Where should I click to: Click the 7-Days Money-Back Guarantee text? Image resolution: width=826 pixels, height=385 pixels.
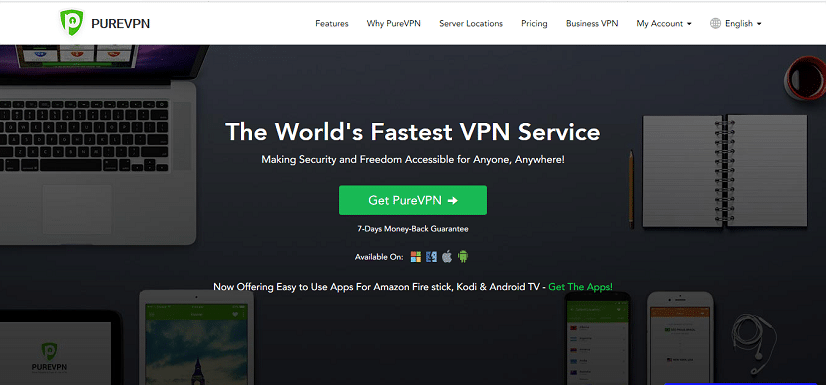coord(412,229)
